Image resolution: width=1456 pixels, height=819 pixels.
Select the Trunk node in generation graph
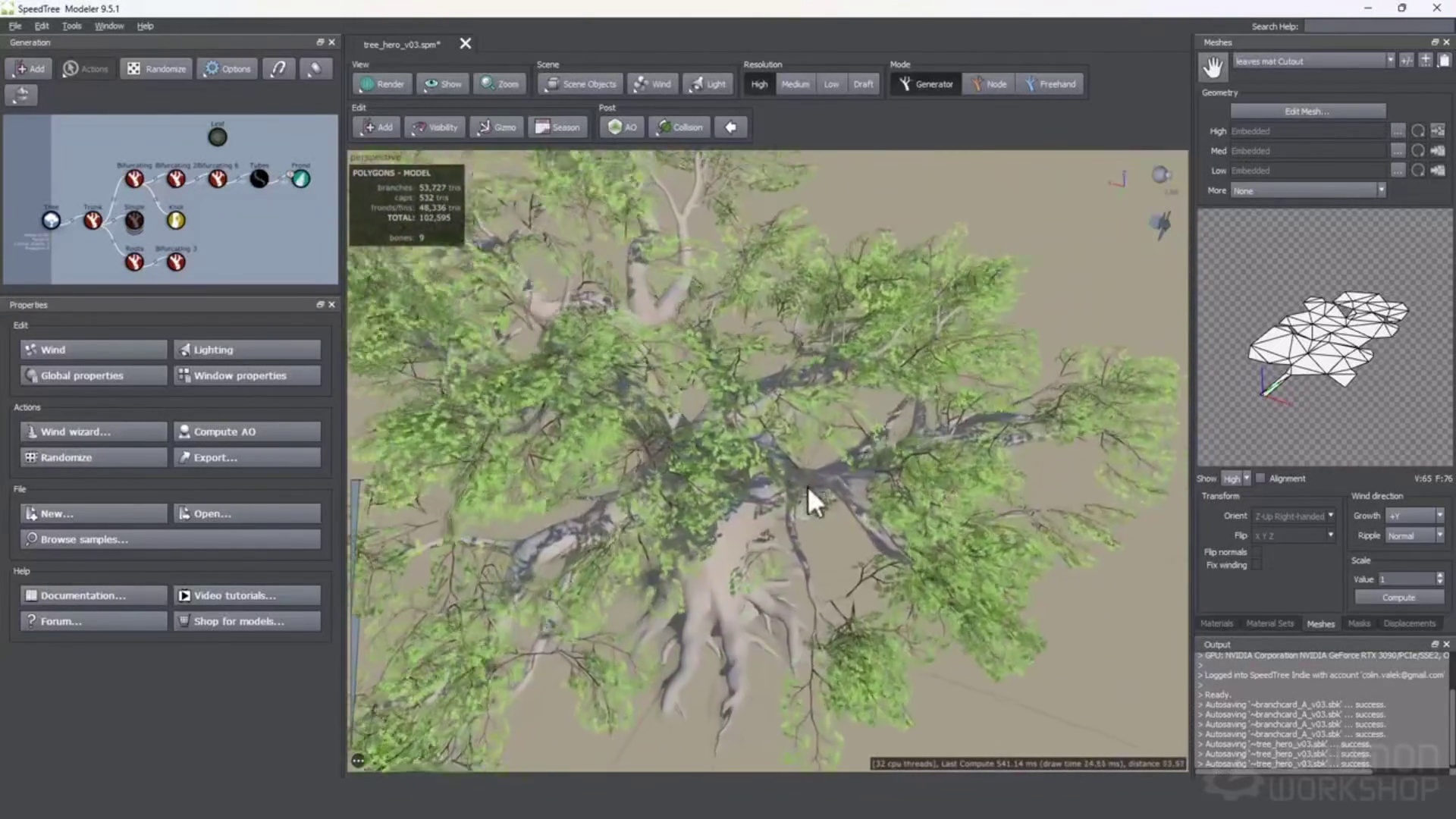[x=93, y=221]
